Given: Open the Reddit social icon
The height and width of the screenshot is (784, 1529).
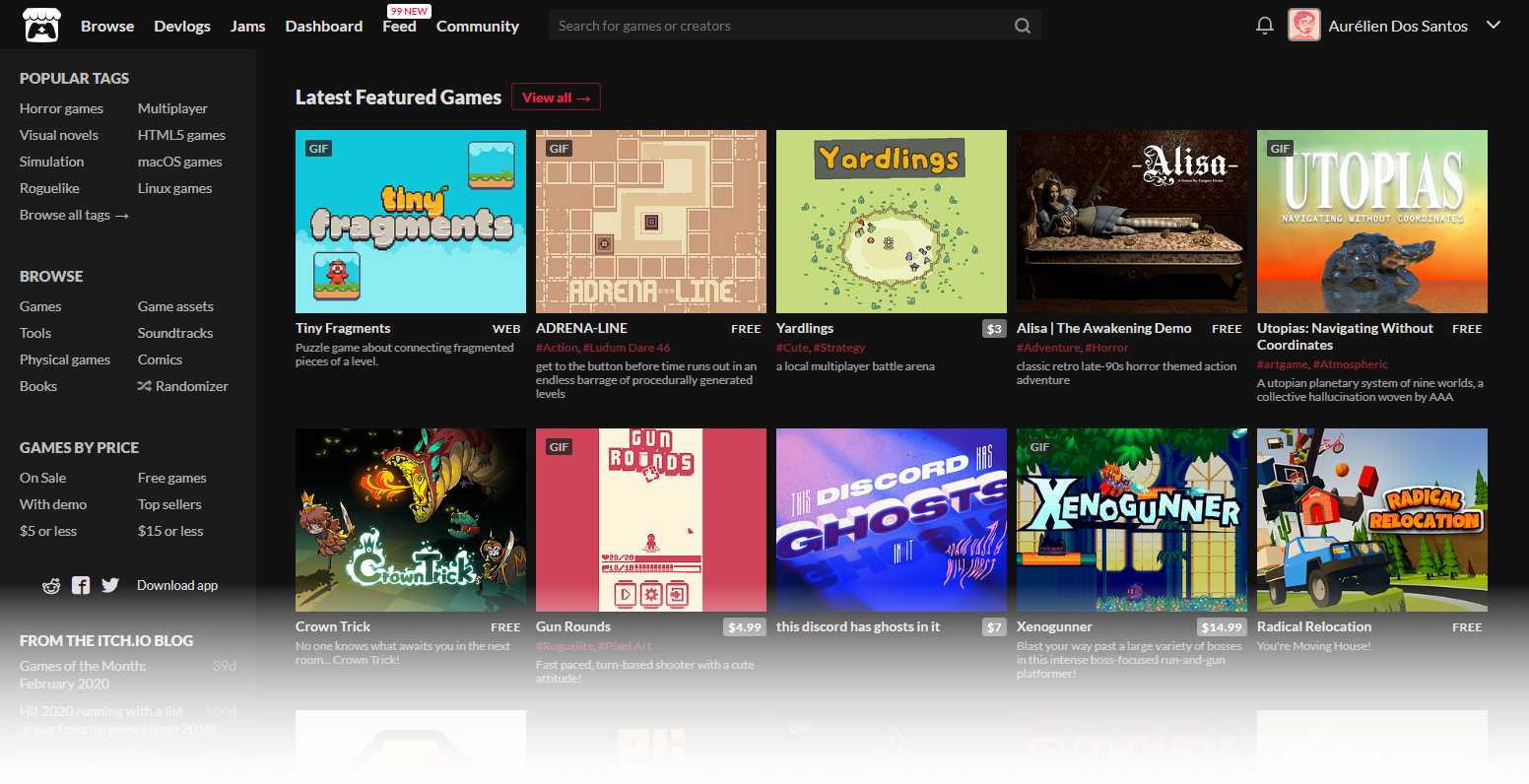Looking at the screenshot, I should (x=51, y=585).
